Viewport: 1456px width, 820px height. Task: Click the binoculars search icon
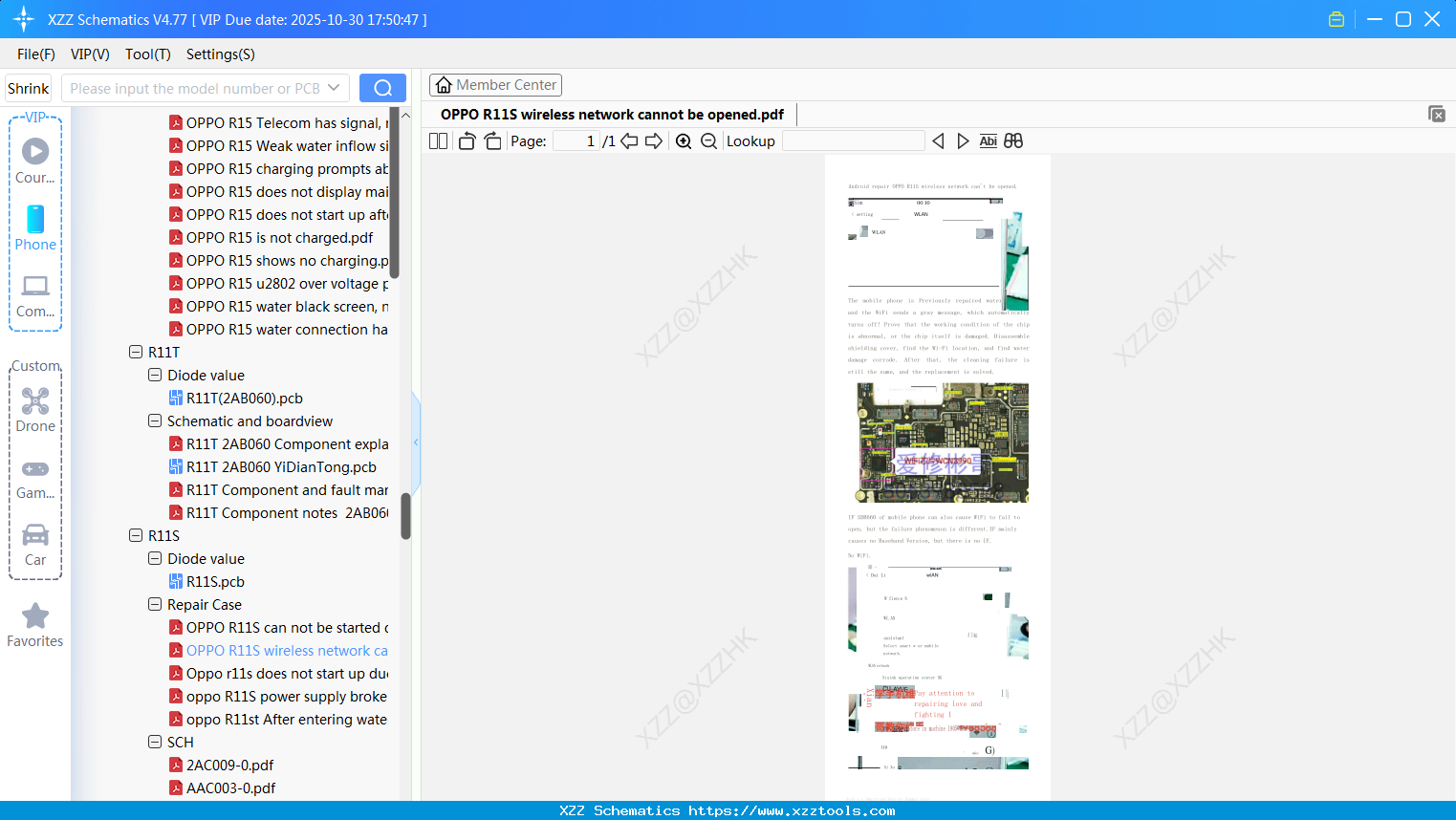click(1013, 141)
